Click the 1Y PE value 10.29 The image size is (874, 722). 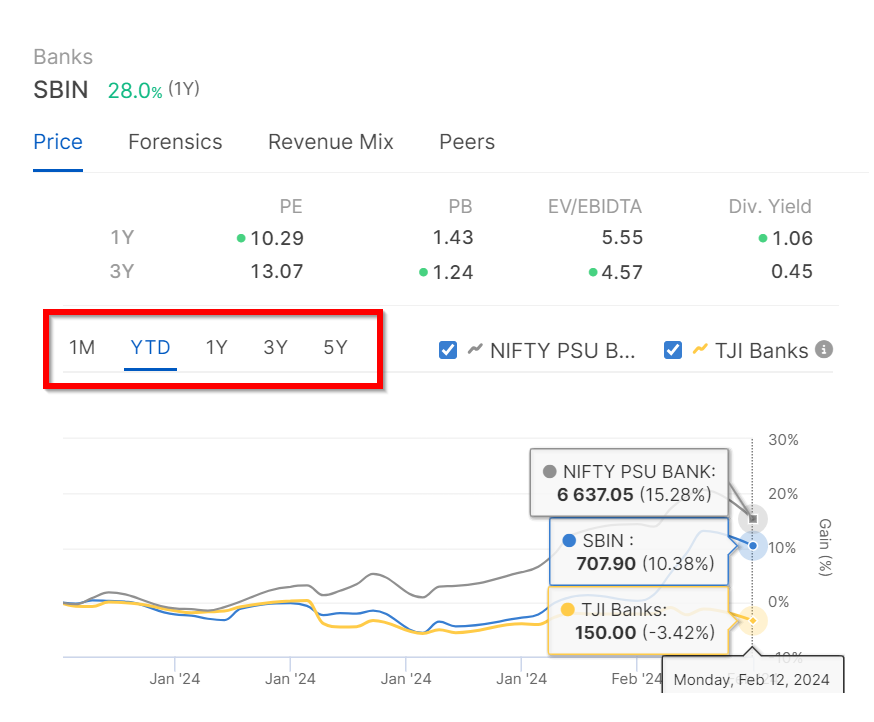[277, 238]
